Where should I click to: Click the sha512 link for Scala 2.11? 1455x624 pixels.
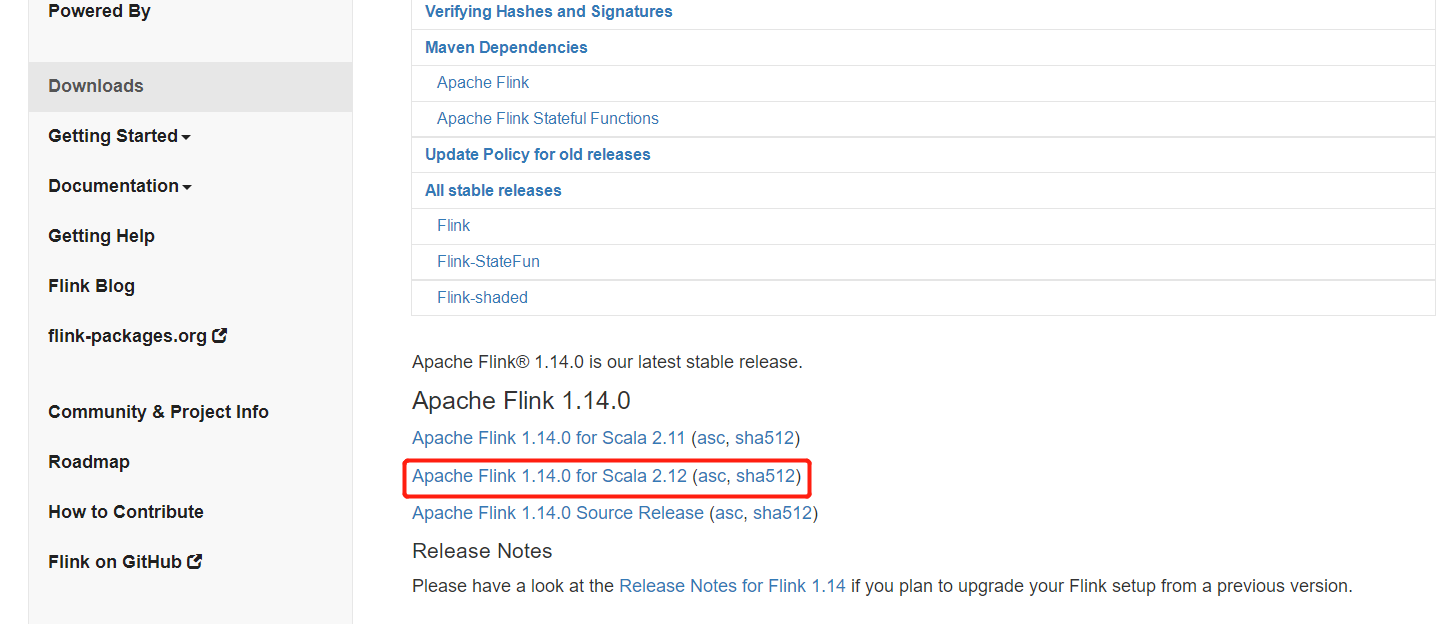point(763,437)
